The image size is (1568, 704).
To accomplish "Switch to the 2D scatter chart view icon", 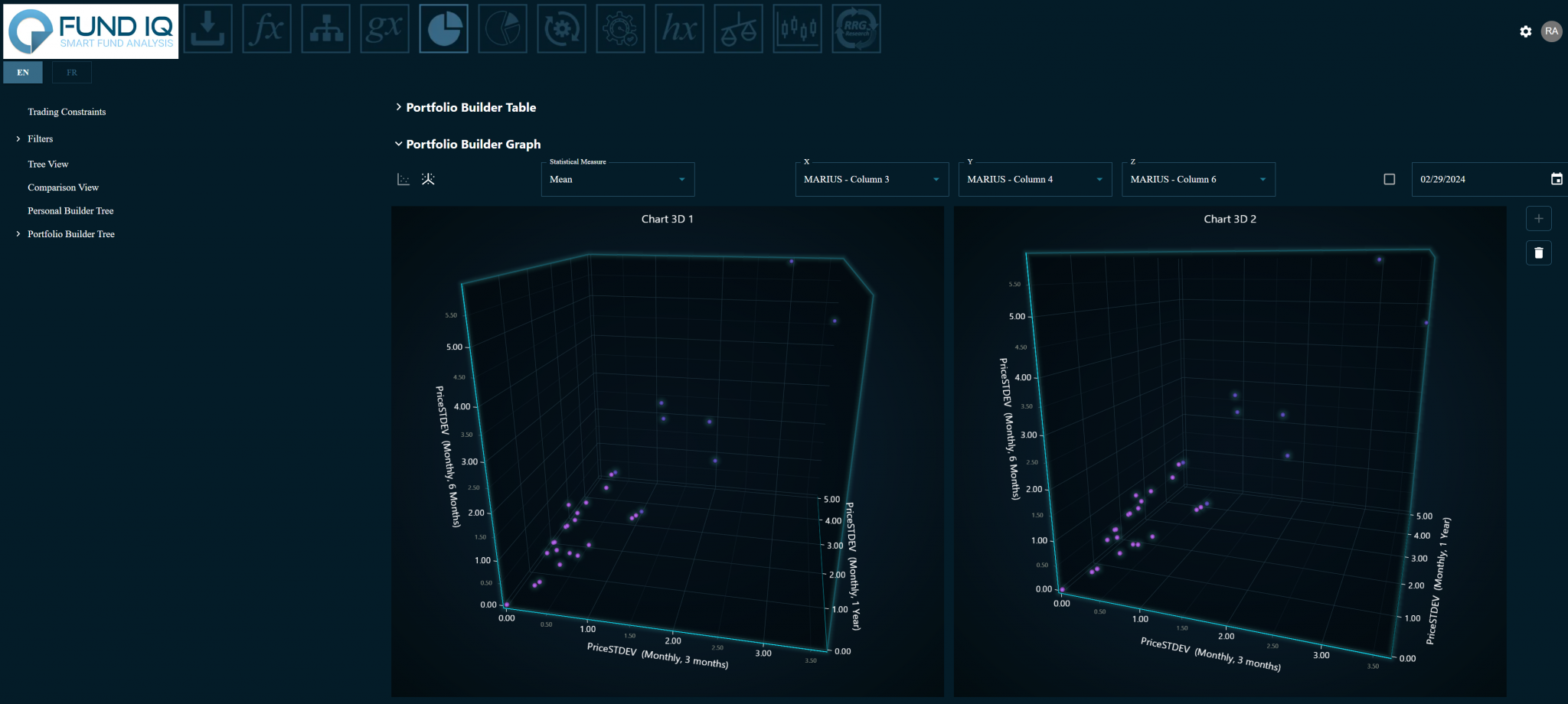I will point(403,179).
